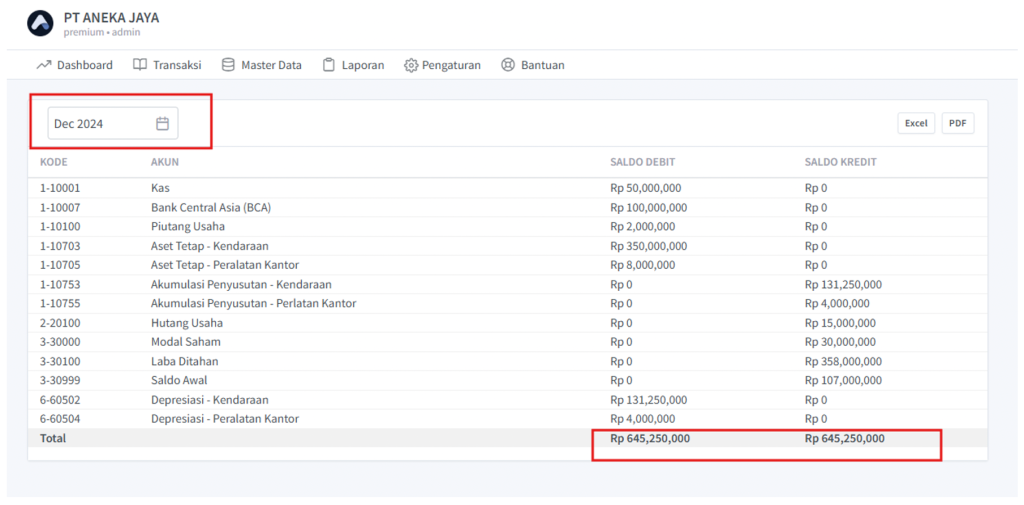Export the report to Excel

point(916,123)
